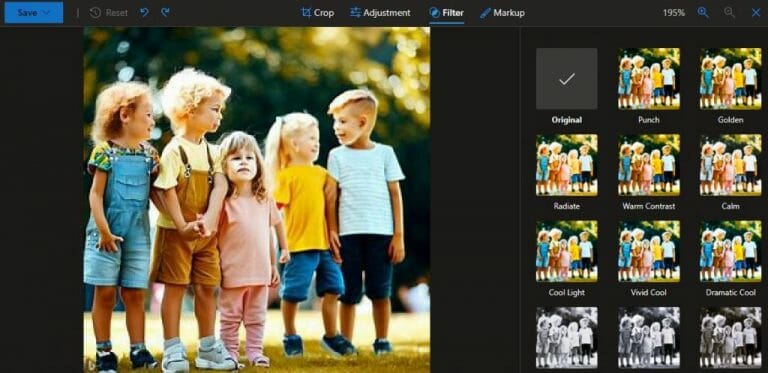Screen dimensions: 768x373
Task: Click the Save button
Action: tap(27, 13)
